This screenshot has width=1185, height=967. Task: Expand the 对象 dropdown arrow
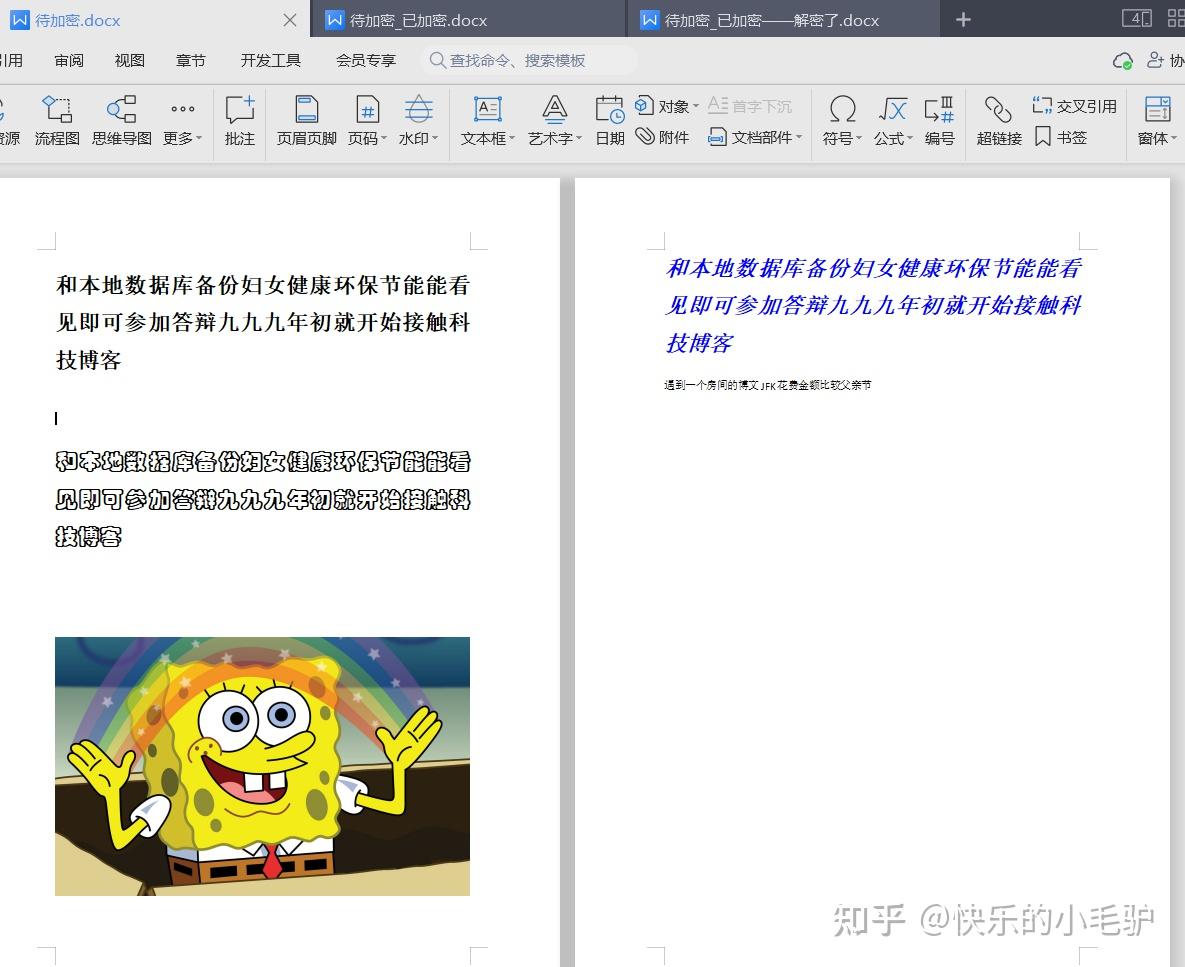click(696, 107)
